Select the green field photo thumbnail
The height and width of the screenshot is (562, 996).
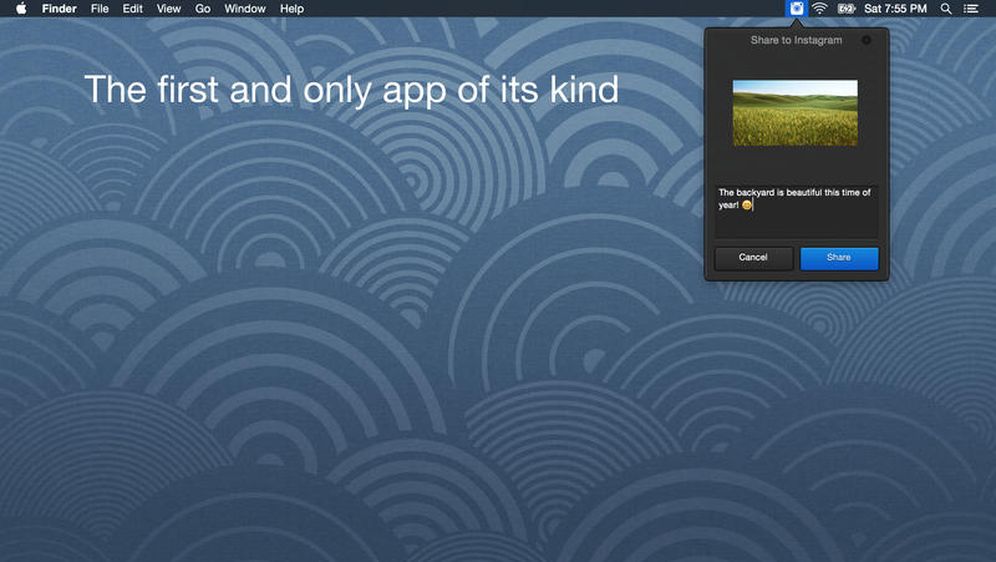(x=795, y=113)
